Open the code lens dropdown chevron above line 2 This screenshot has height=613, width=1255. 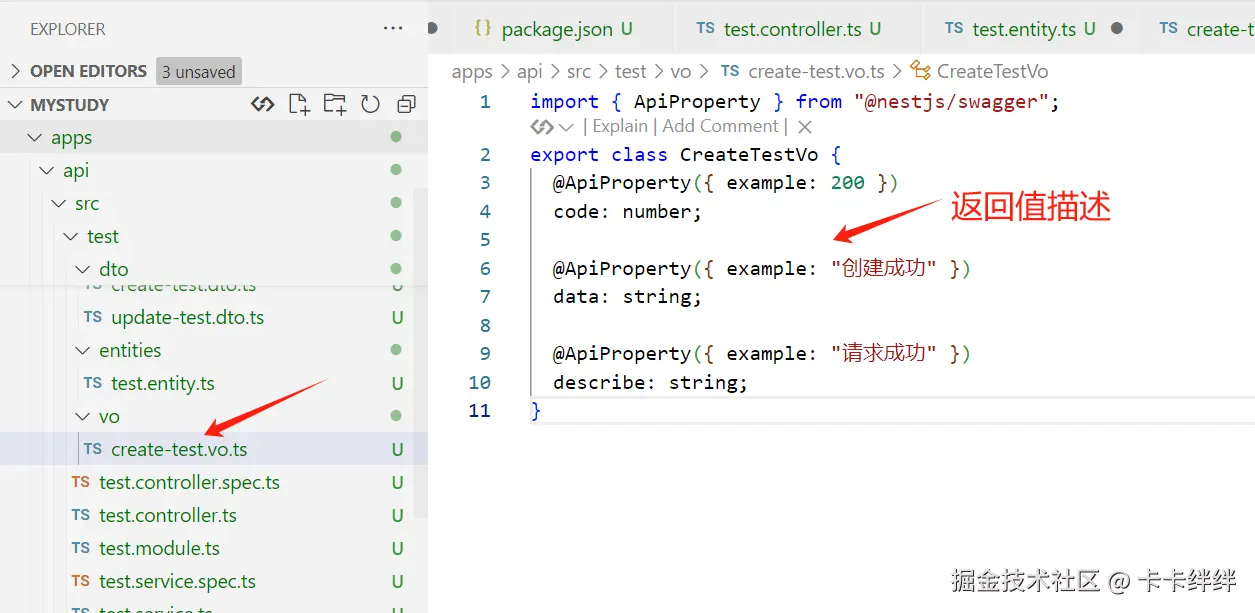tap(566, 127)
